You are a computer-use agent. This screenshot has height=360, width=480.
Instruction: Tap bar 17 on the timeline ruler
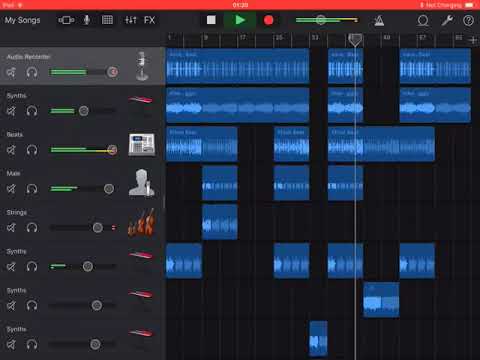(x=243, y=37)
